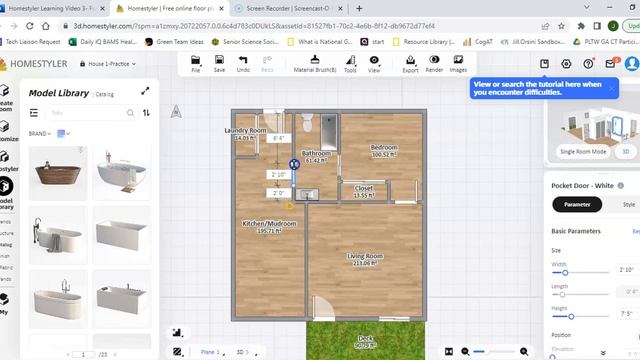
Task: Open the Tools menu icon
Action: pyautogui.click(x=350, y=64)
